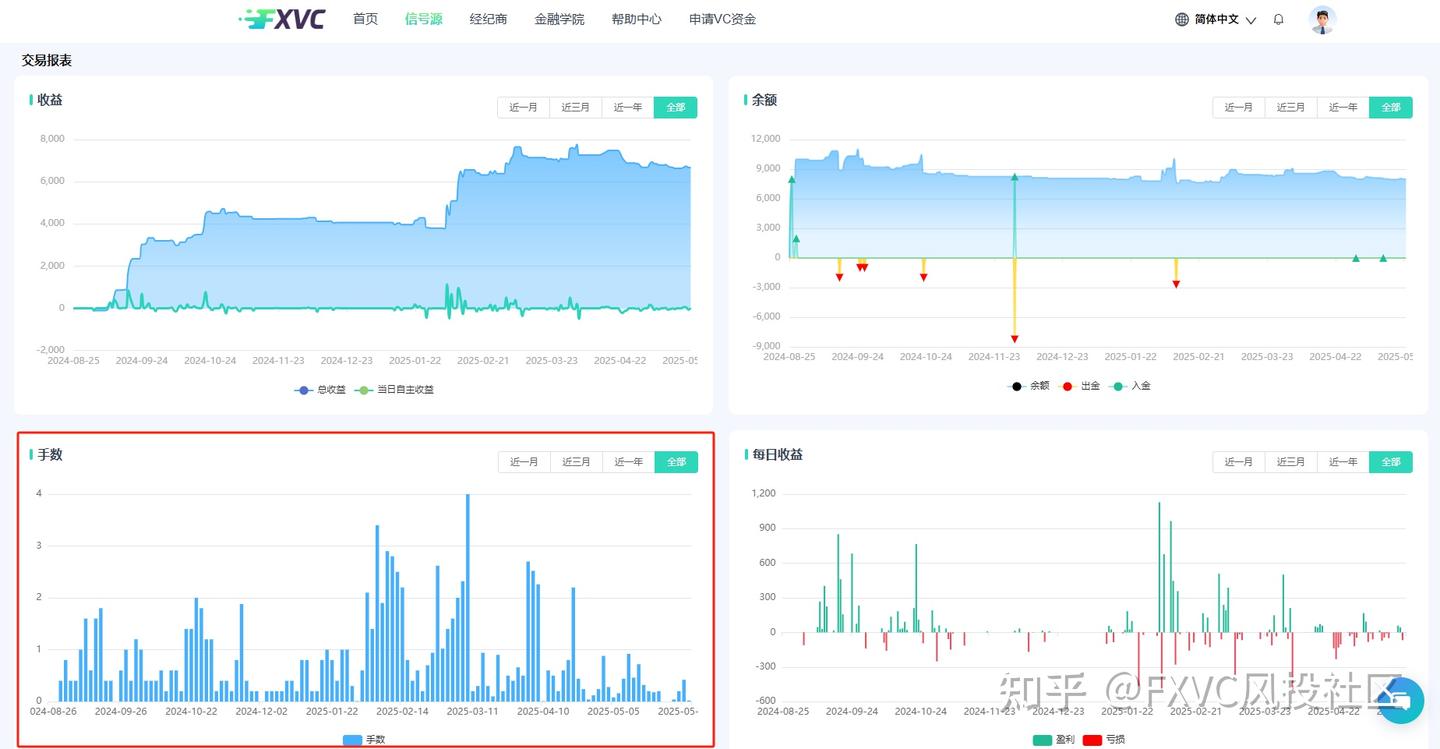The width and height of the screenshot is (1440, 749).
Task: Select 近三月 in 余额 chart
Action: click(x=1291, y=107)
